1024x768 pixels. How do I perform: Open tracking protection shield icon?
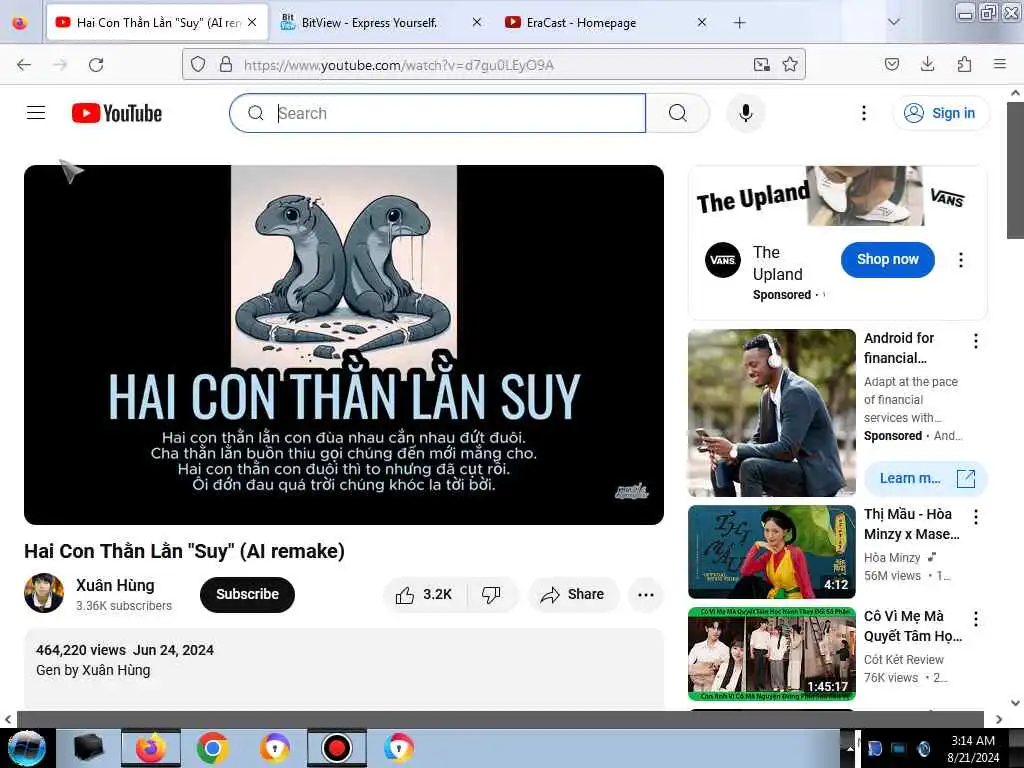[x=198, y=64]
